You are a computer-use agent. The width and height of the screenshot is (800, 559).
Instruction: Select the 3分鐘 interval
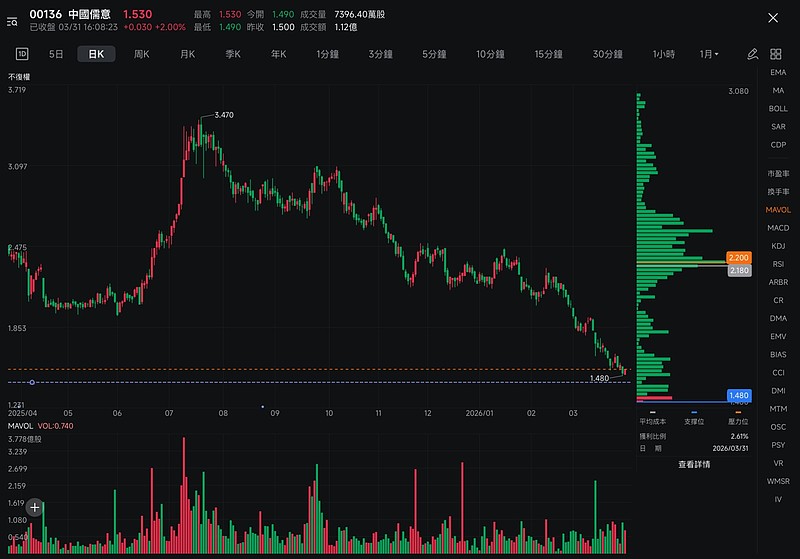coord(381,54)
